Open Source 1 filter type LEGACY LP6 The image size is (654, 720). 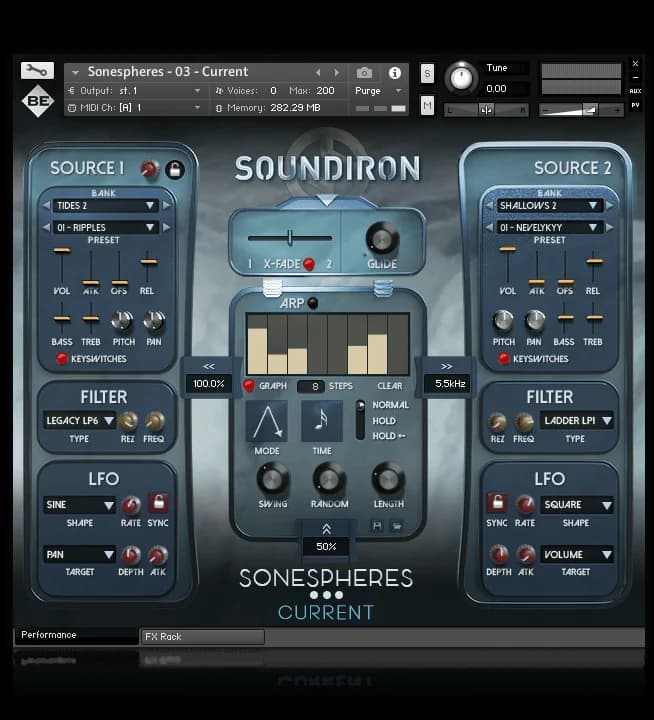tap(79, 421)
